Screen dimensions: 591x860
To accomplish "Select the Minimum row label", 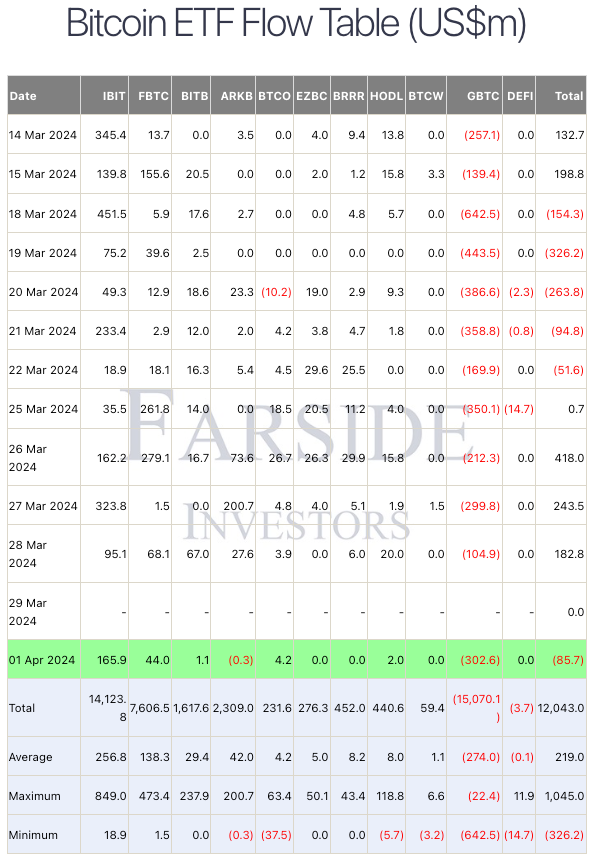I will pyautogui.click(x=33, y=835).
